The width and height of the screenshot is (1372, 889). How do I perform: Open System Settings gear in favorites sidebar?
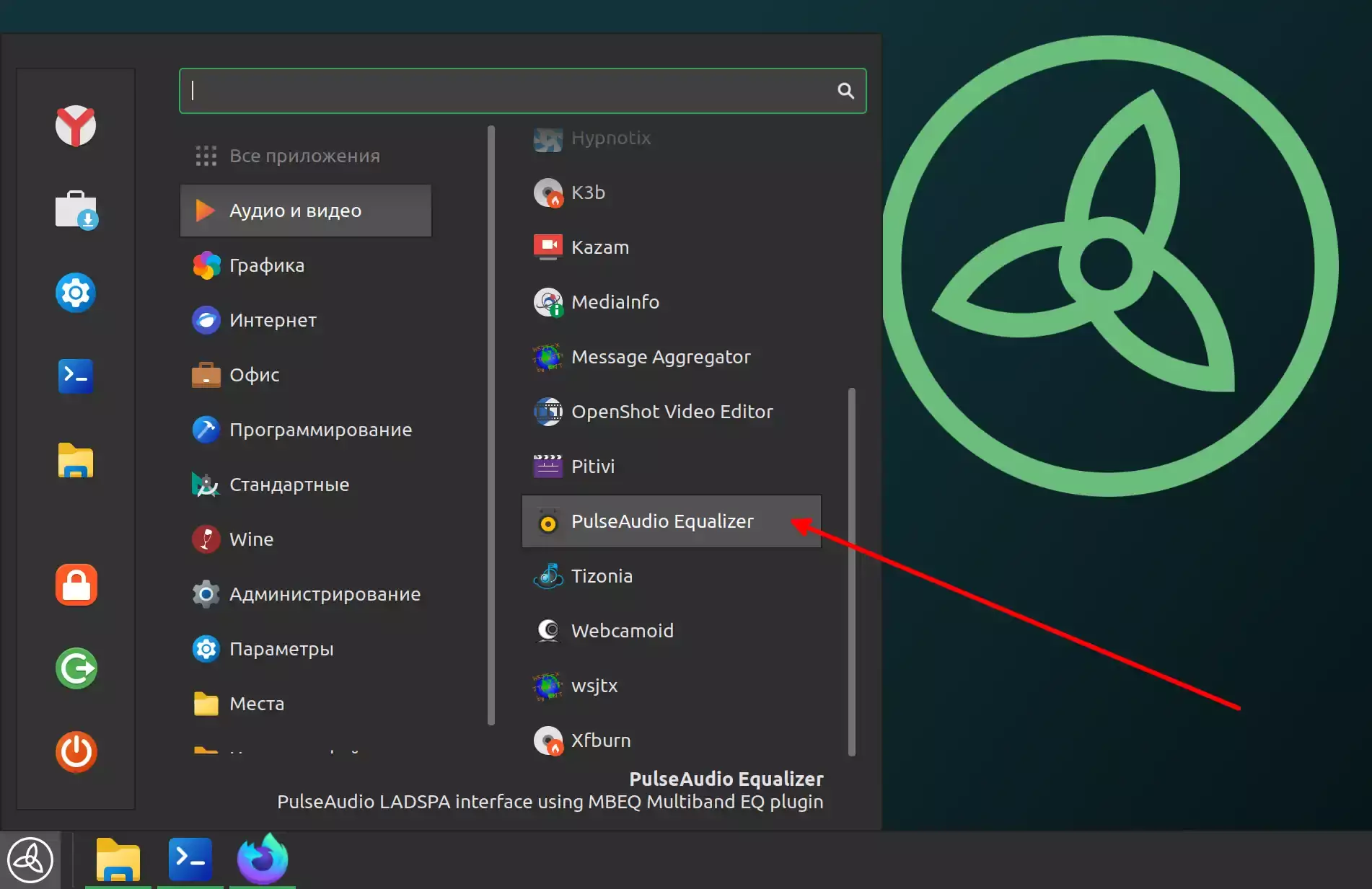pyautogui.click(x=76, y=293)
